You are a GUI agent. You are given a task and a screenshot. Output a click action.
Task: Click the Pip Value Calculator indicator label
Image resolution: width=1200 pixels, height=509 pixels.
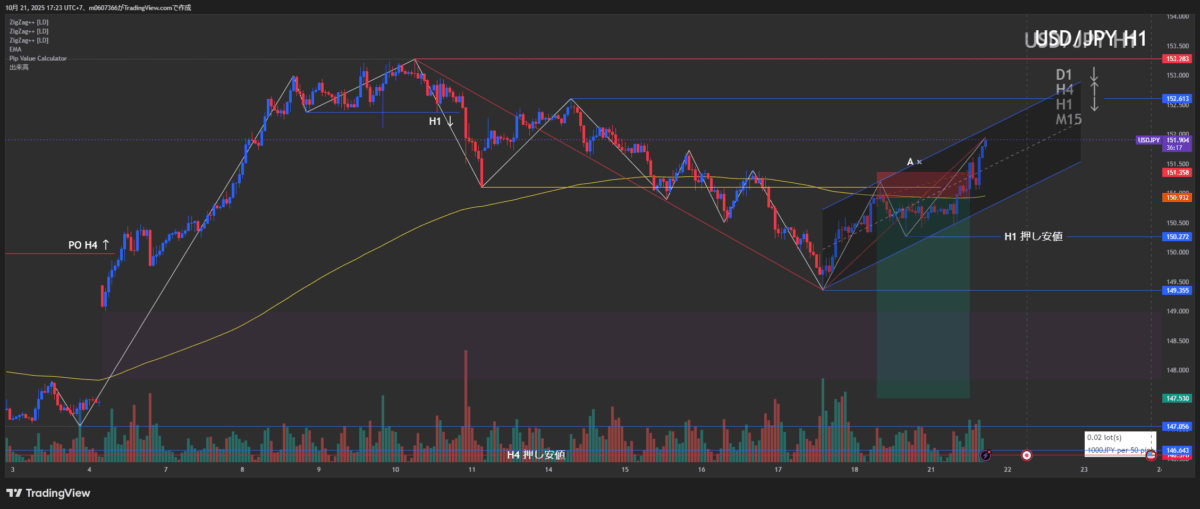37,58
